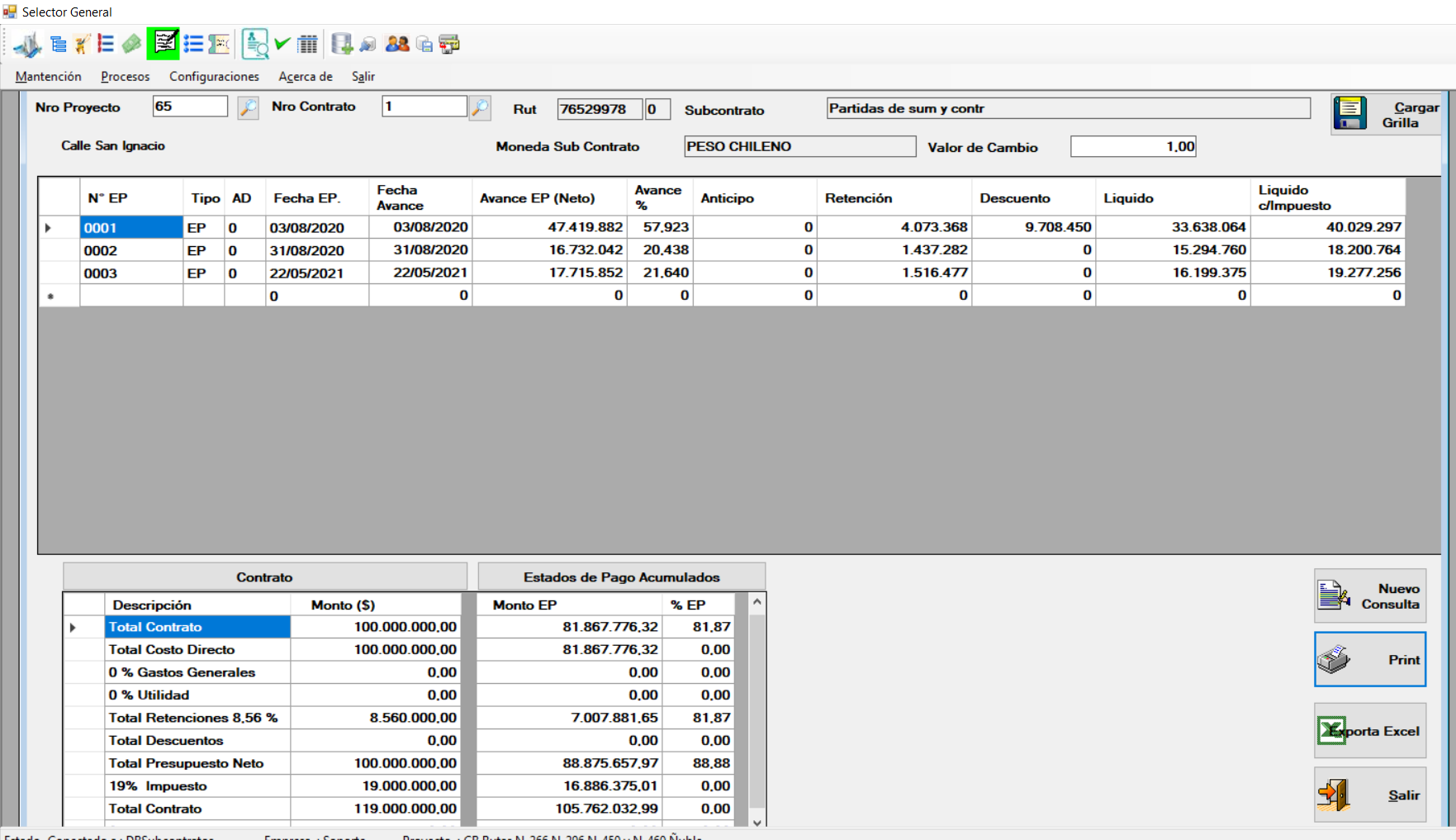Open the table grid toolbar icon
The height and width of the screenshot is (840, 1456).
click(307, 44)
